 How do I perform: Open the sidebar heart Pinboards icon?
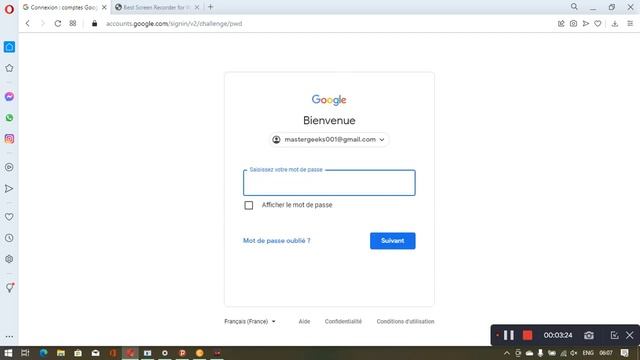point(9,217)
